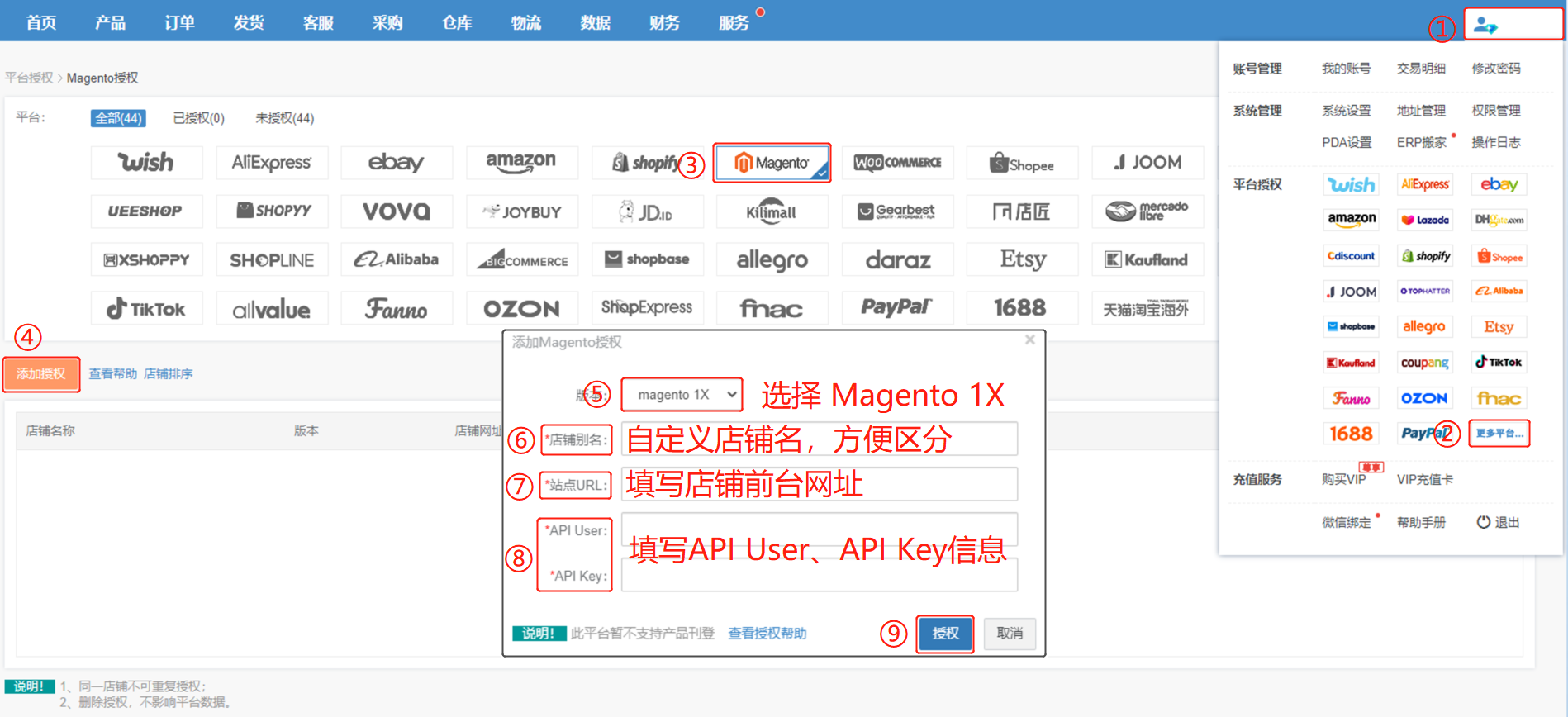The height and width of the screenshot is (717, 1568).
Task: Open the user account icon menu
Action: click(x=1485, y=25)
